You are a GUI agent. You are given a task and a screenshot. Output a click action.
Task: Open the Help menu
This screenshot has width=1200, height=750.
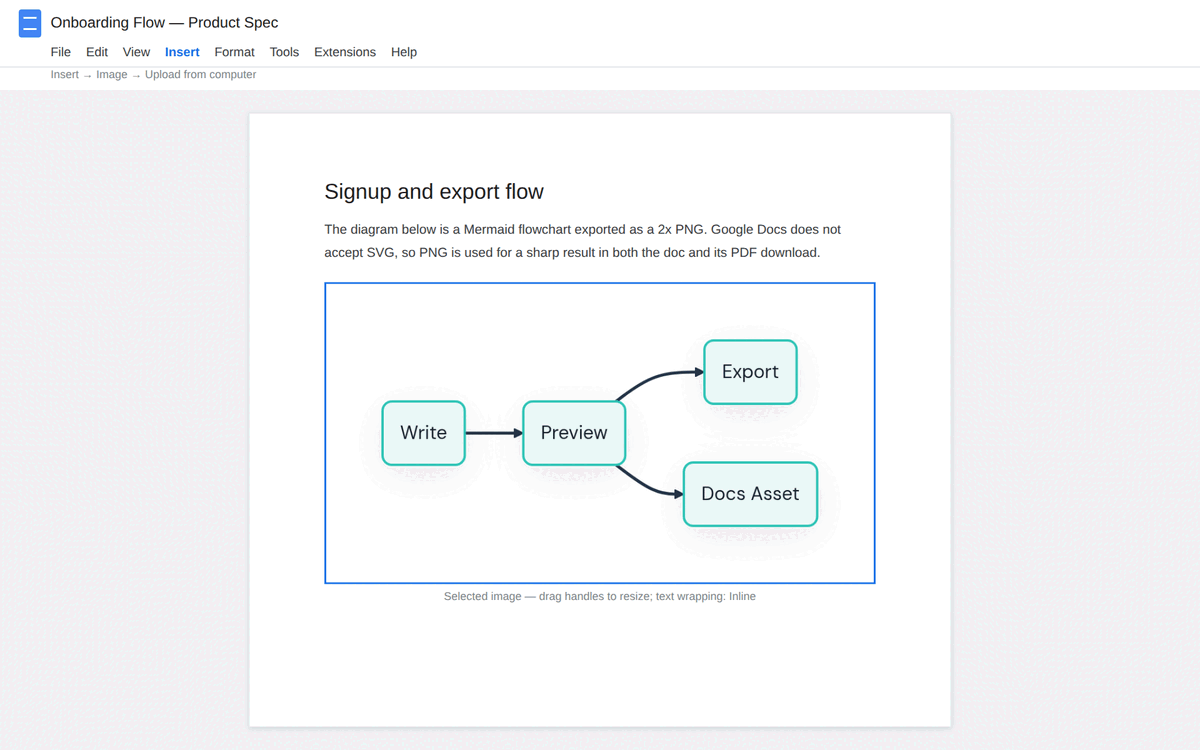(x=404, y=52)
